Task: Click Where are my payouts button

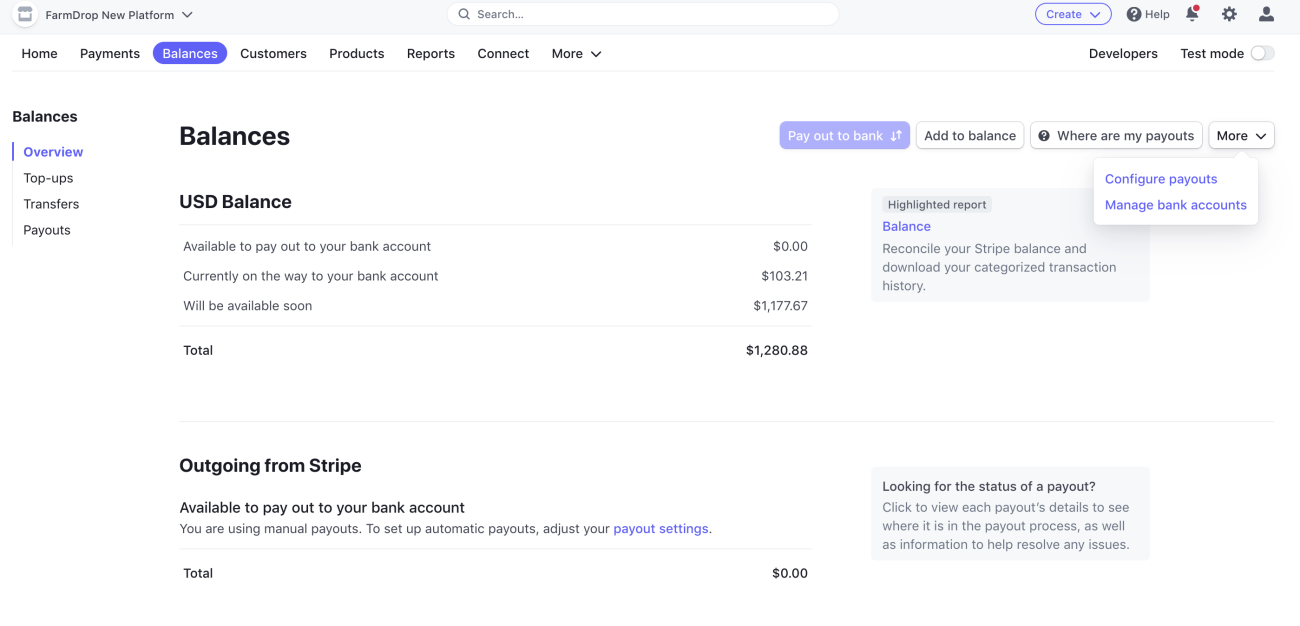Action: (x=1116, y=136)
